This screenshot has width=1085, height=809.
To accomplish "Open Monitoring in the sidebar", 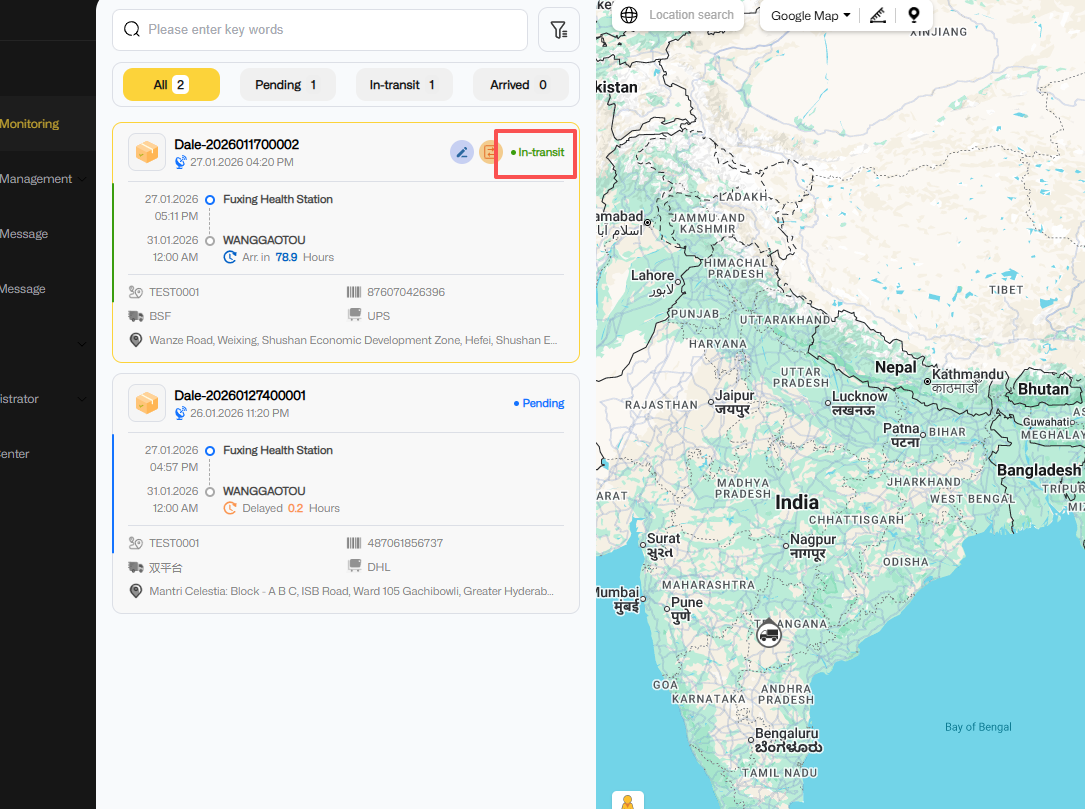I will coord(30,124).
